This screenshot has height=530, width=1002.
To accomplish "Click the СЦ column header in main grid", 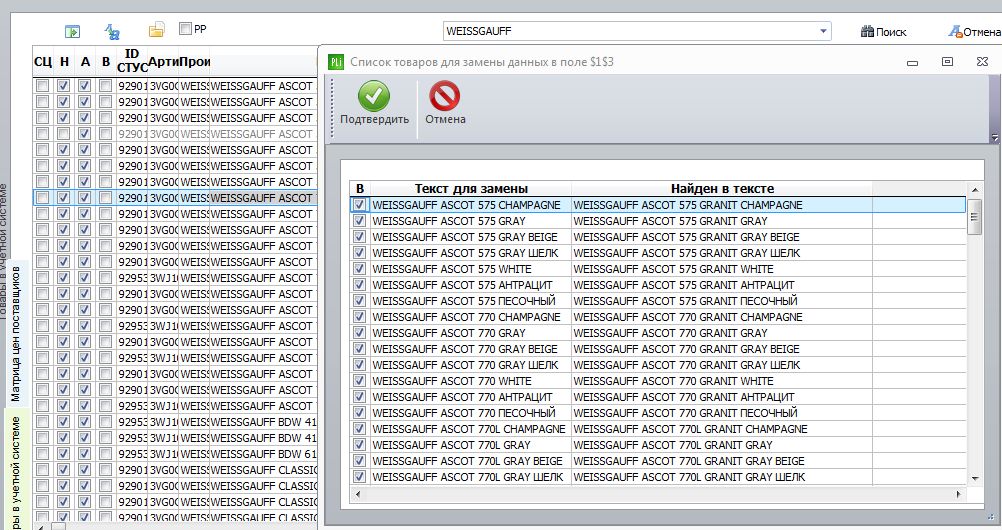I will coord(43,62).
